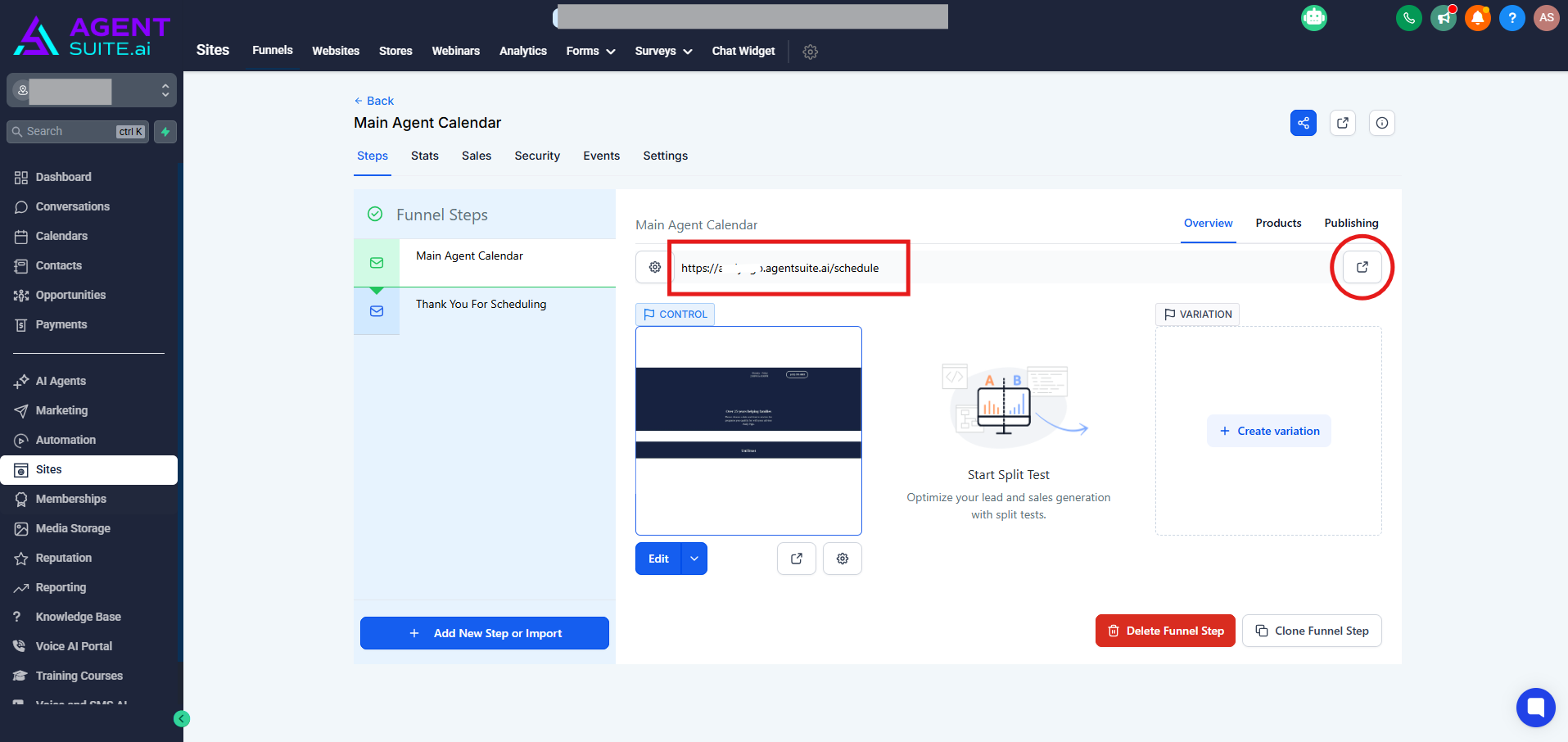Open the megaphone announcements icon
1568x742 pixels.
click(x=1444, y=17)
